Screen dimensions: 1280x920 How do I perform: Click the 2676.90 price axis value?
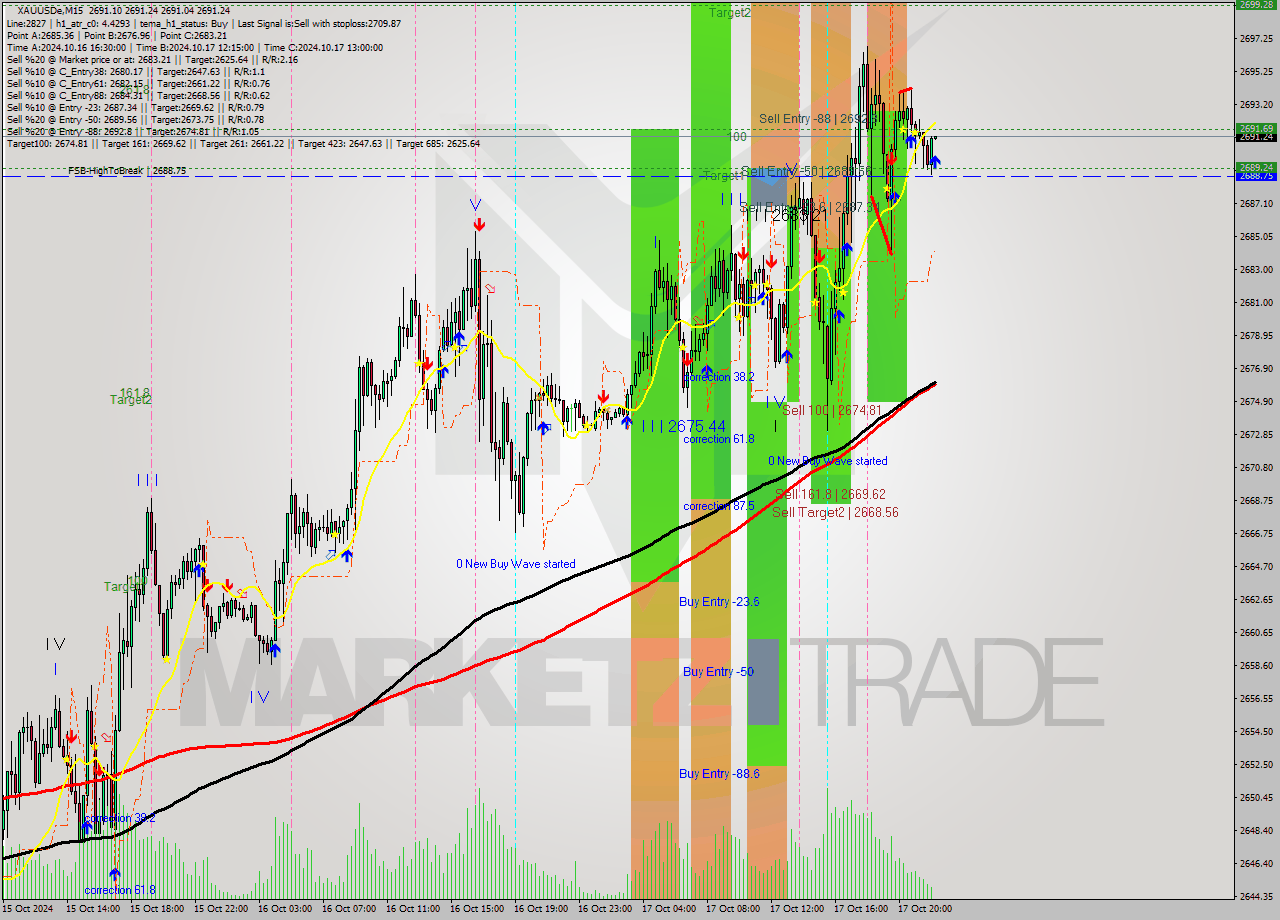click(1256, 368)
